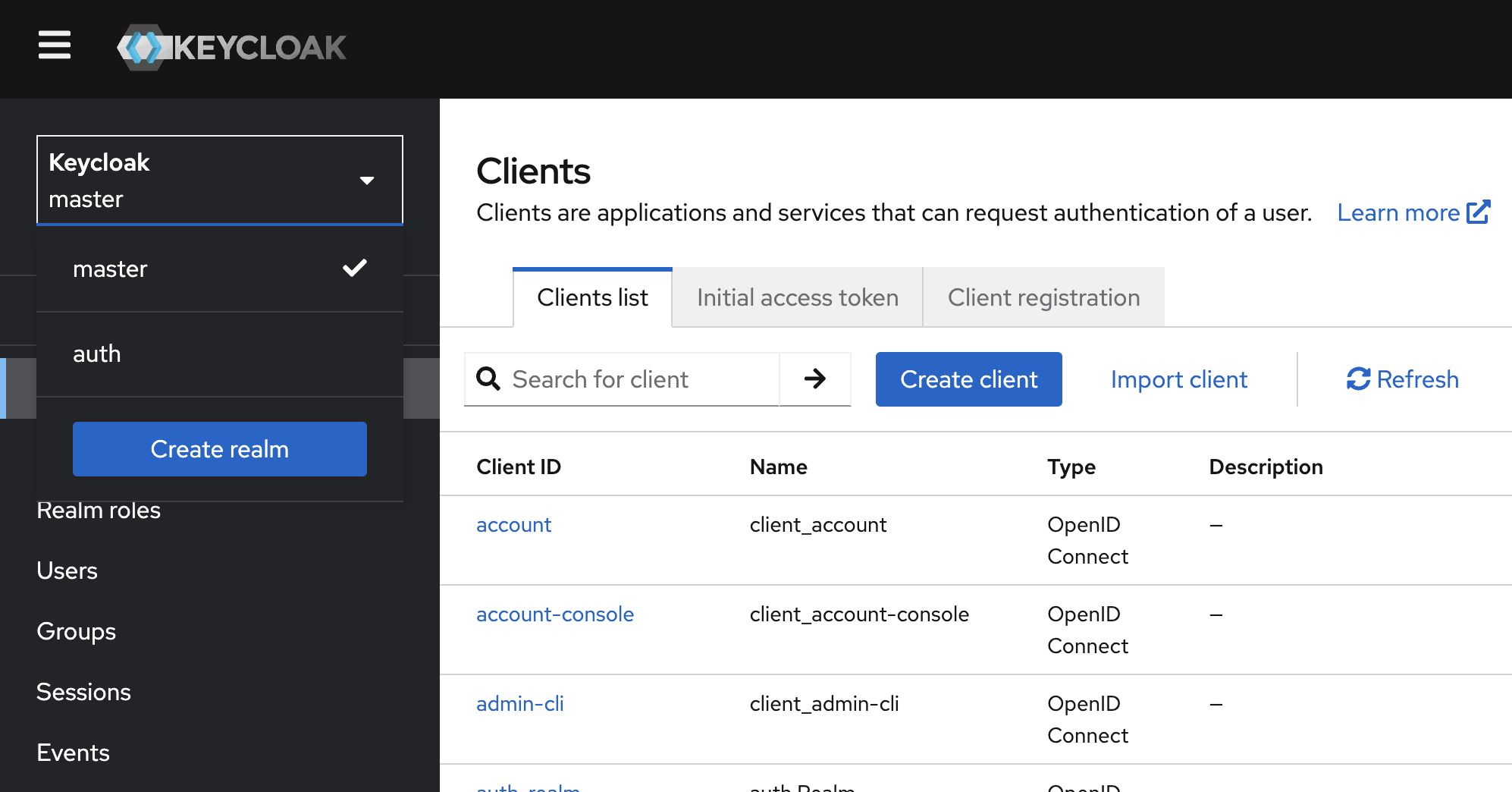This screenshot has height=792, width=1512.
Task: Click the search magnifier icon
Action: pyautogui.click(x=488, y=379)
